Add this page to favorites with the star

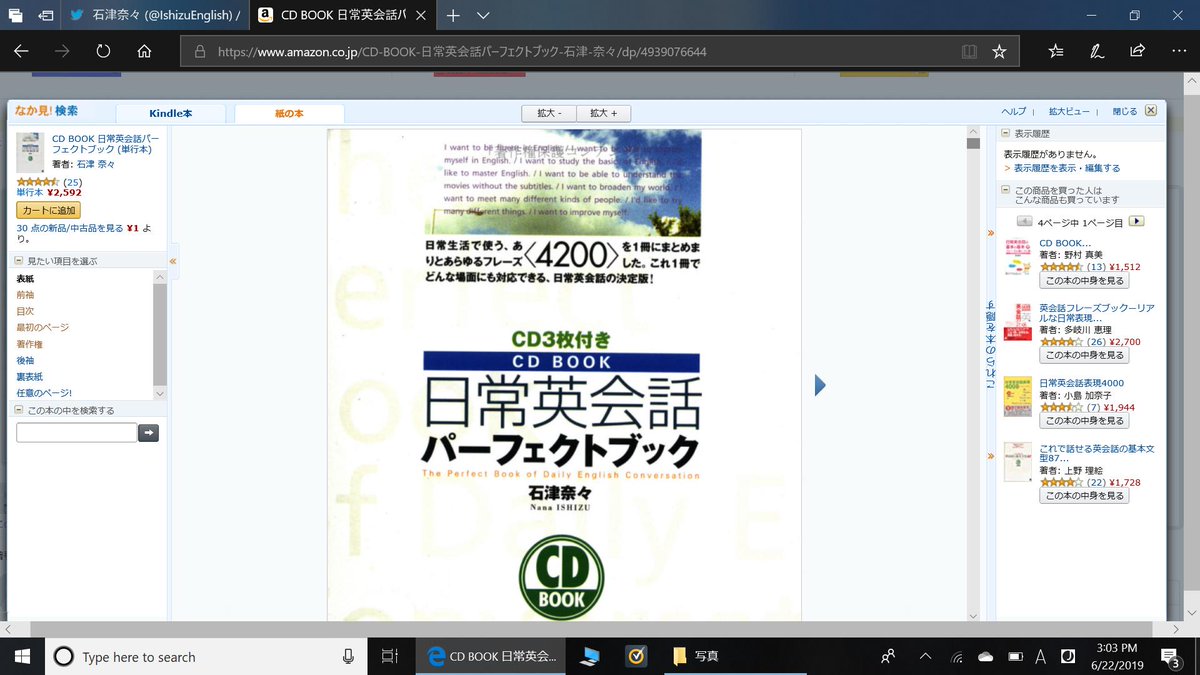click(x=998, y=51)
